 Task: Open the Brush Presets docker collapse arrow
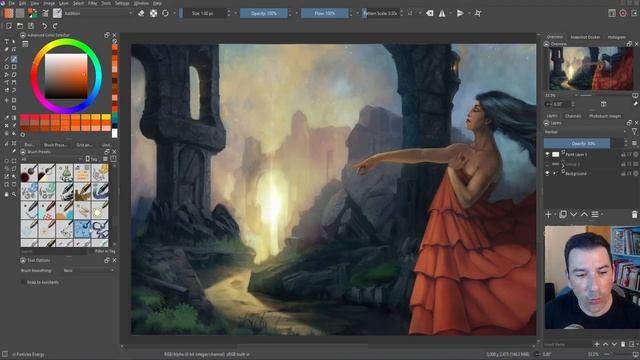click(23, 152)
